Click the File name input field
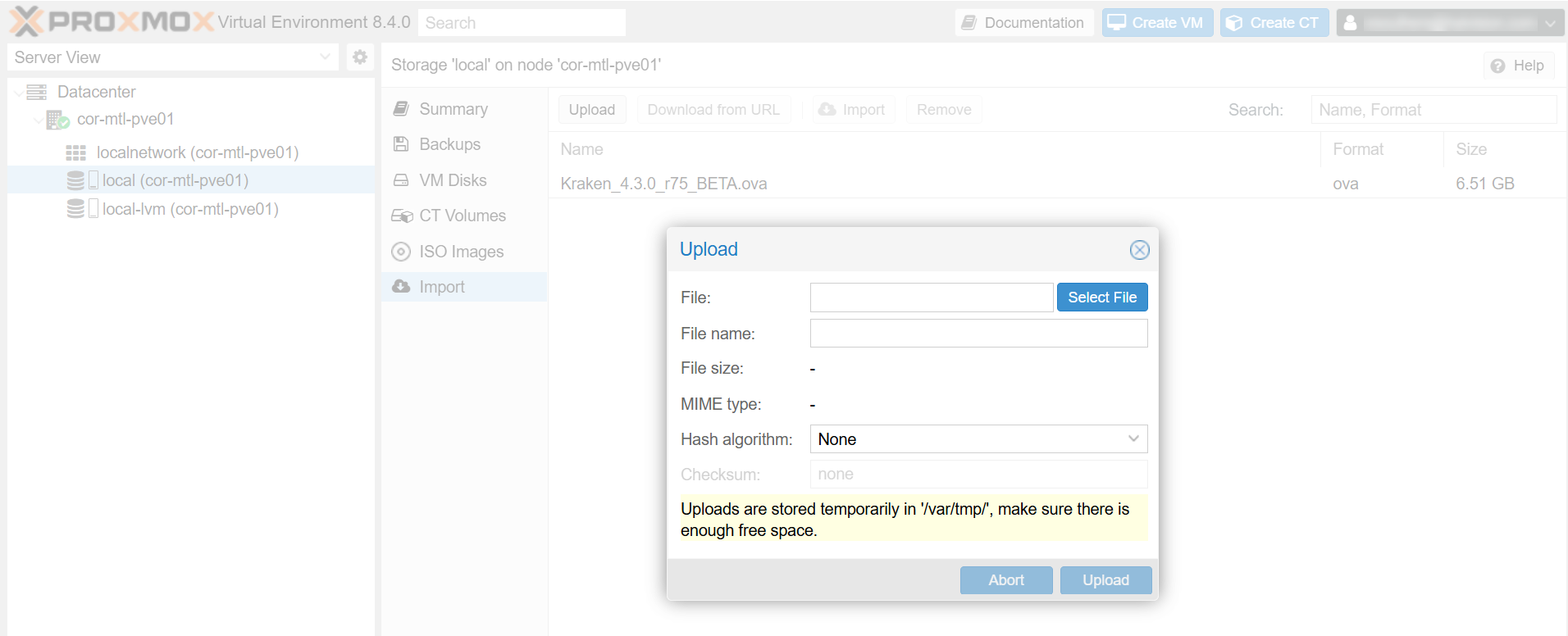The width and height of the screenshot is (1568, 636). tap(978, 334)
